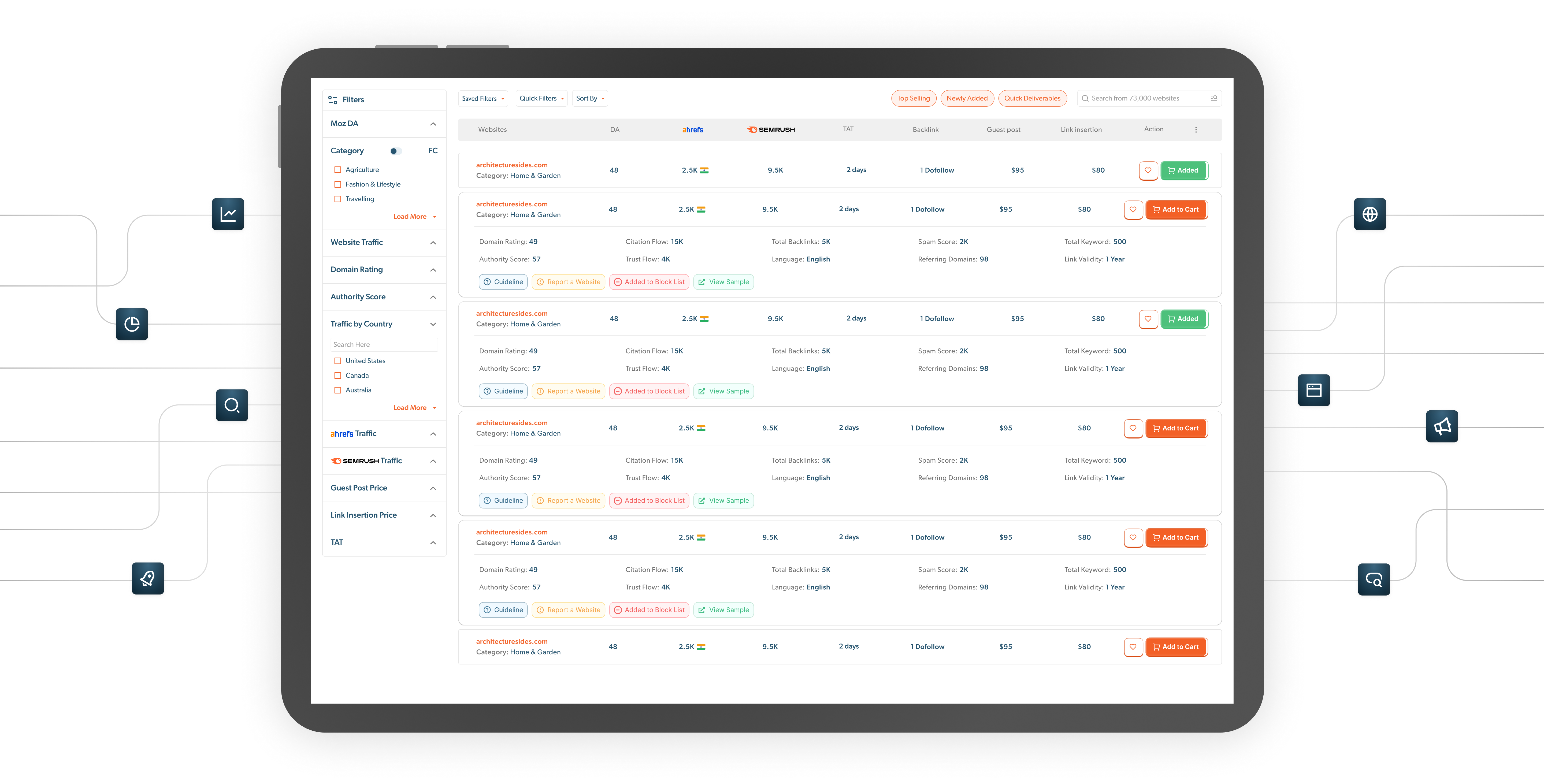Click the megaphone icon tile
1544x784 pixels.
1442,426
